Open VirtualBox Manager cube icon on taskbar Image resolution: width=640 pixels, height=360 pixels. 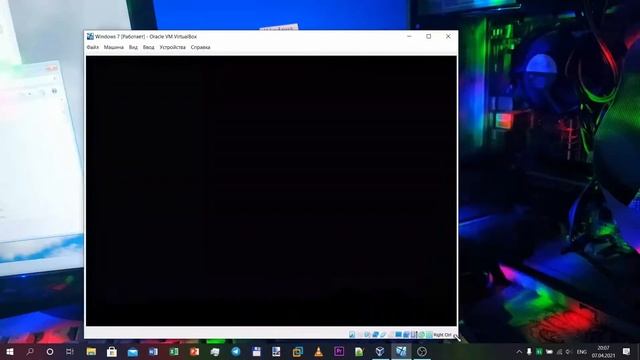pos(380,351)
